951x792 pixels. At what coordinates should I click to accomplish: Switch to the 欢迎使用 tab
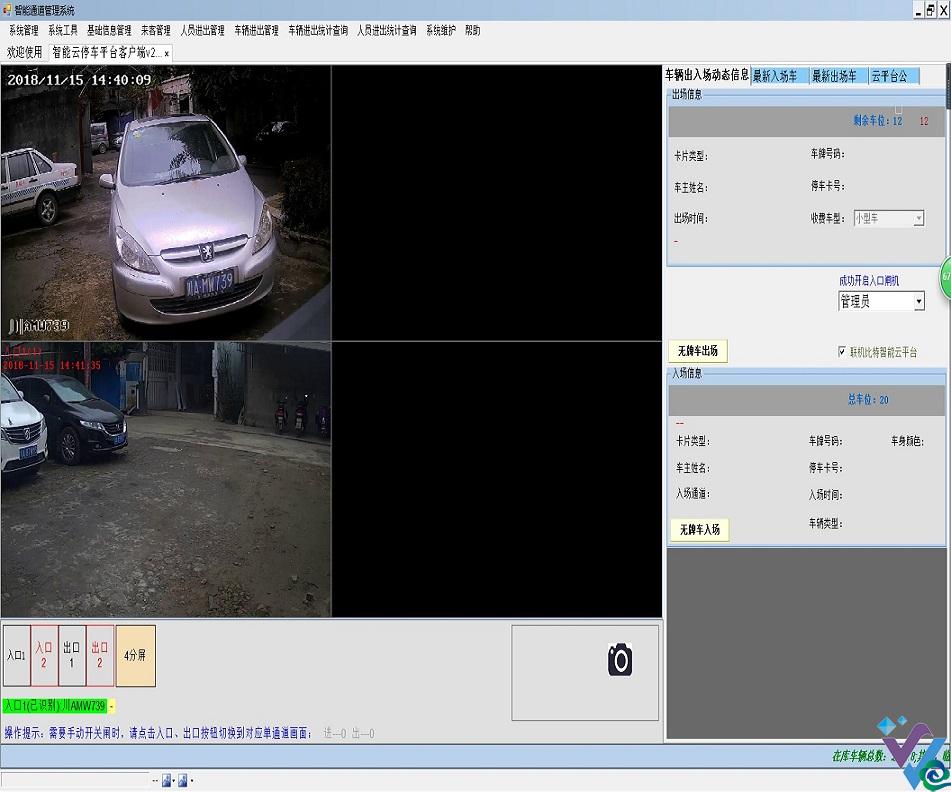tap(25, 53)
